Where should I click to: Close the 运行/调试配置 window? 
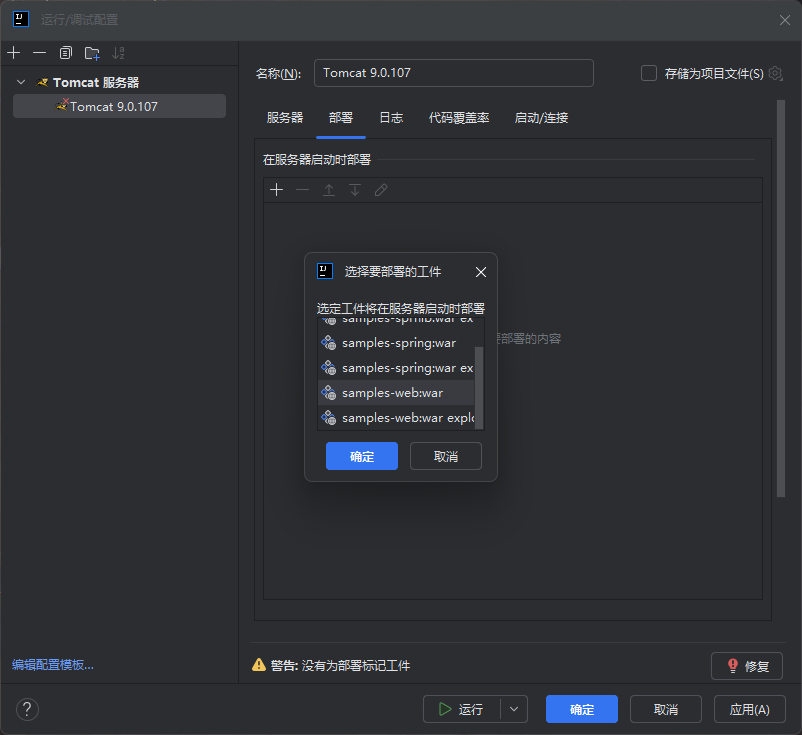(785, 20)
